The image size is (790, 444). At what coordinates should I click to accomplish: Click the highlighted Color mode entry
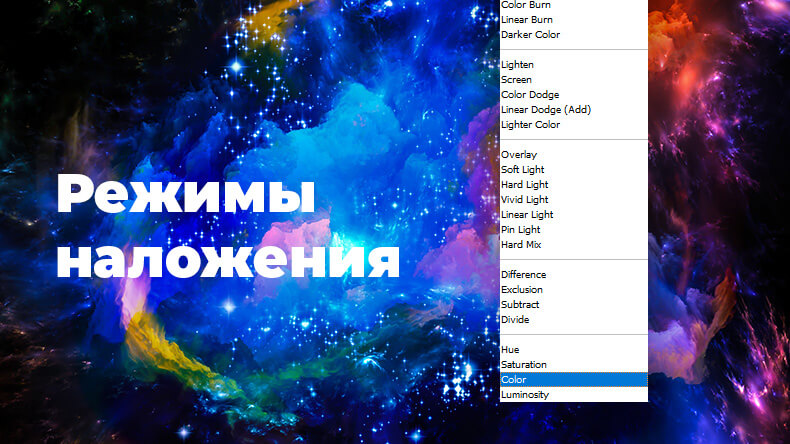(x=573, y=379)
